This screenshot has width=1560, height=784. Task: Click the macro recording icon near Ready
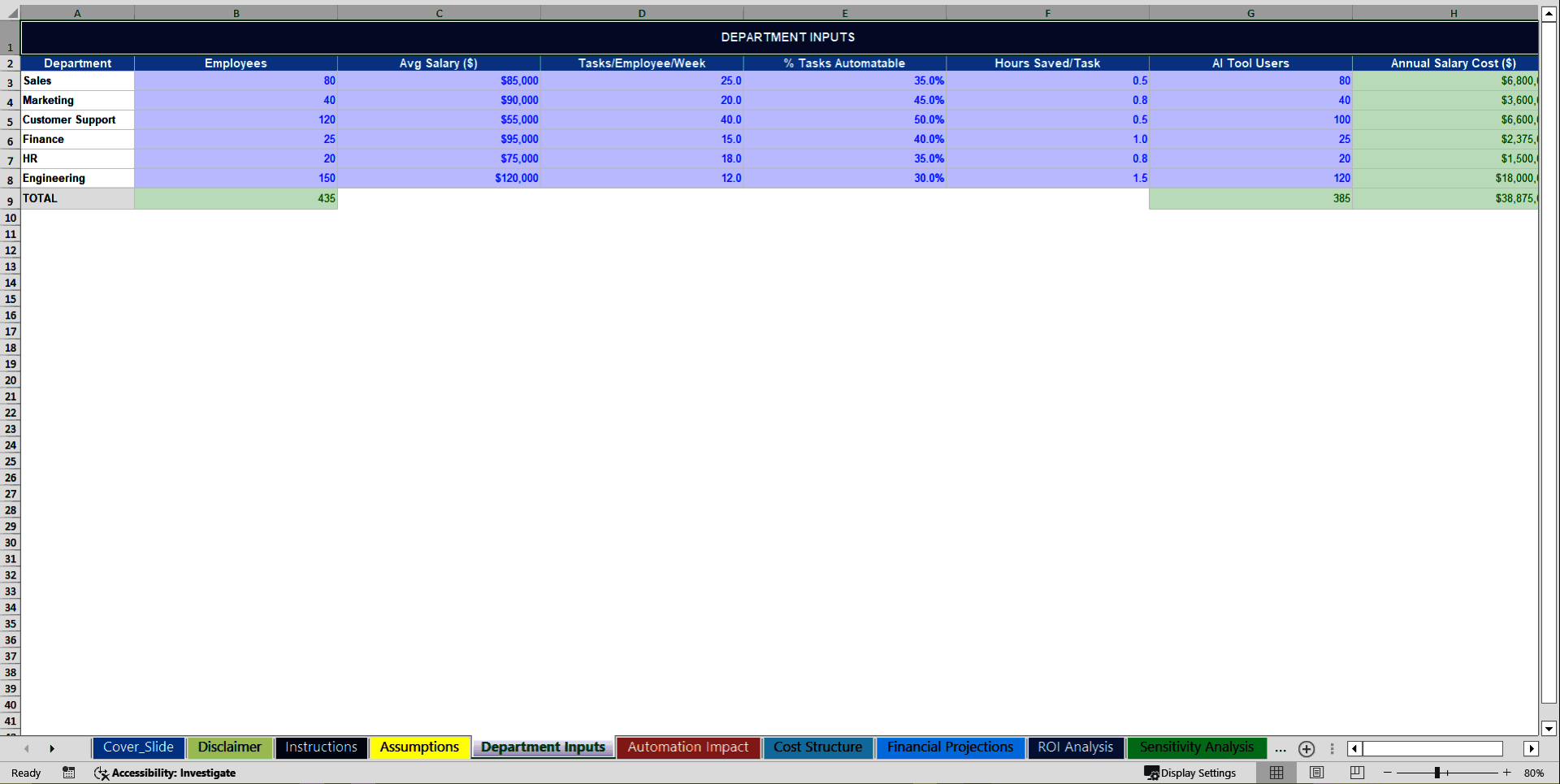[x=68, y=773]
